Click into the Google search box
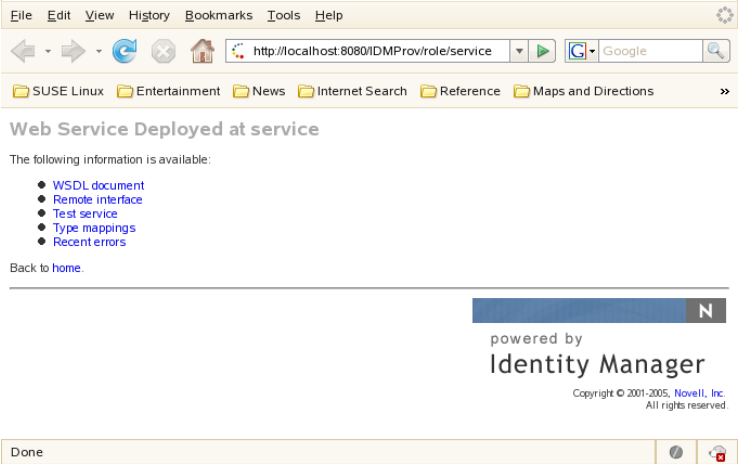The height and width of the screenshot is (464, 740). (x=650, y=51)
